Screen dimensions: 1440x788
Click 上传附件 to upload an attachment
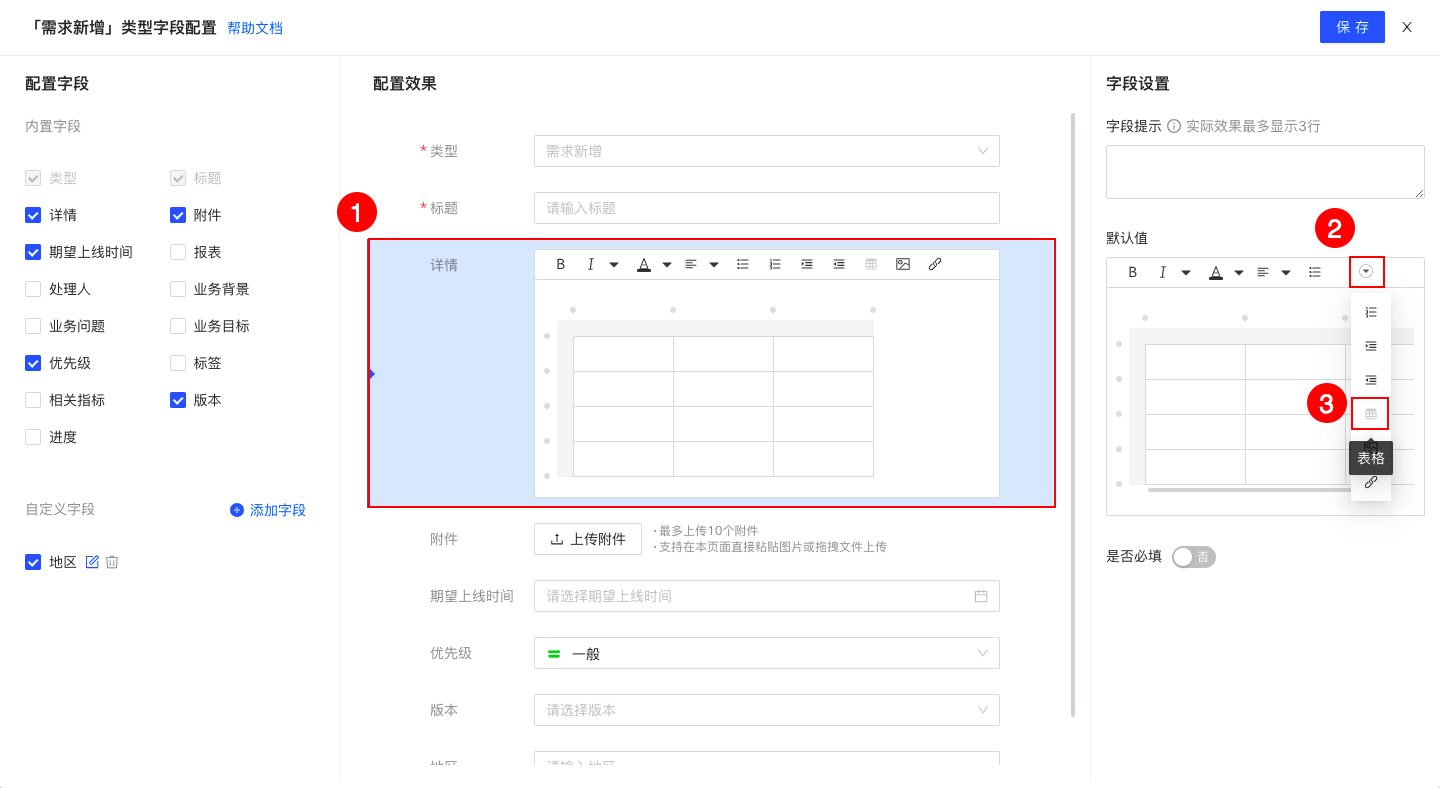(588, 538)
